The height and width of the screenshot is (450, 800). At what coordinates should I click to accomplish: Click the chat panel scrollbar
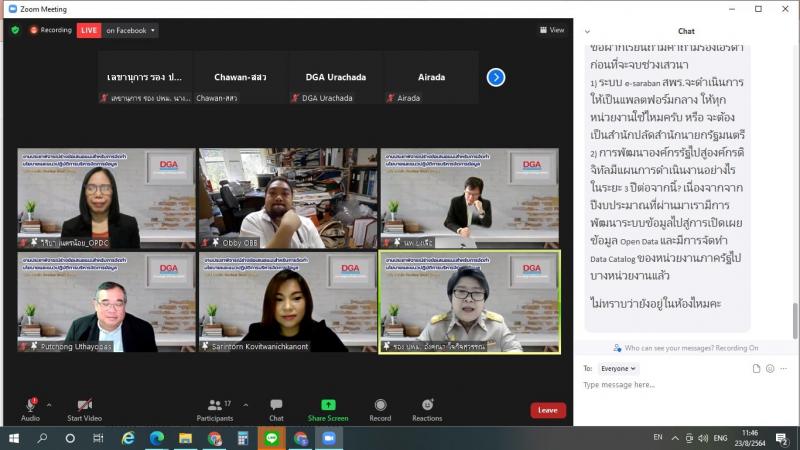795,320
